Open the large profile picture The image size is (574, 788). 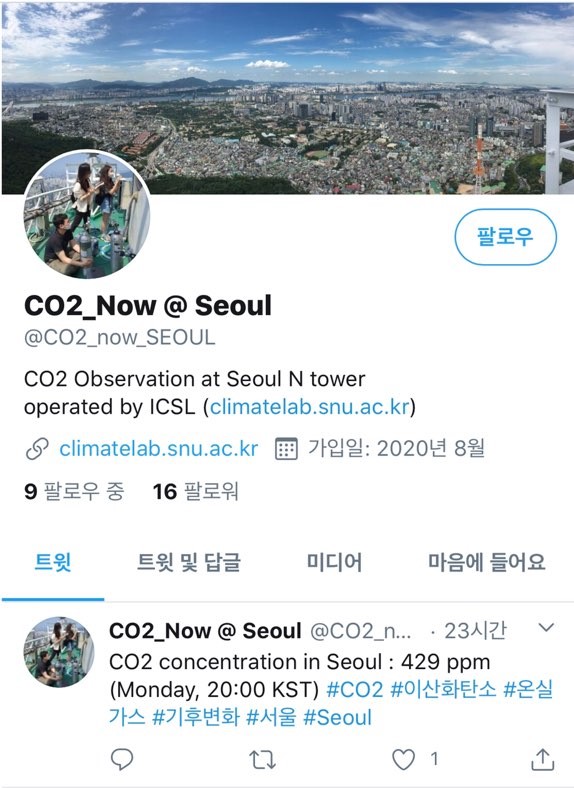tap(86, 214)
